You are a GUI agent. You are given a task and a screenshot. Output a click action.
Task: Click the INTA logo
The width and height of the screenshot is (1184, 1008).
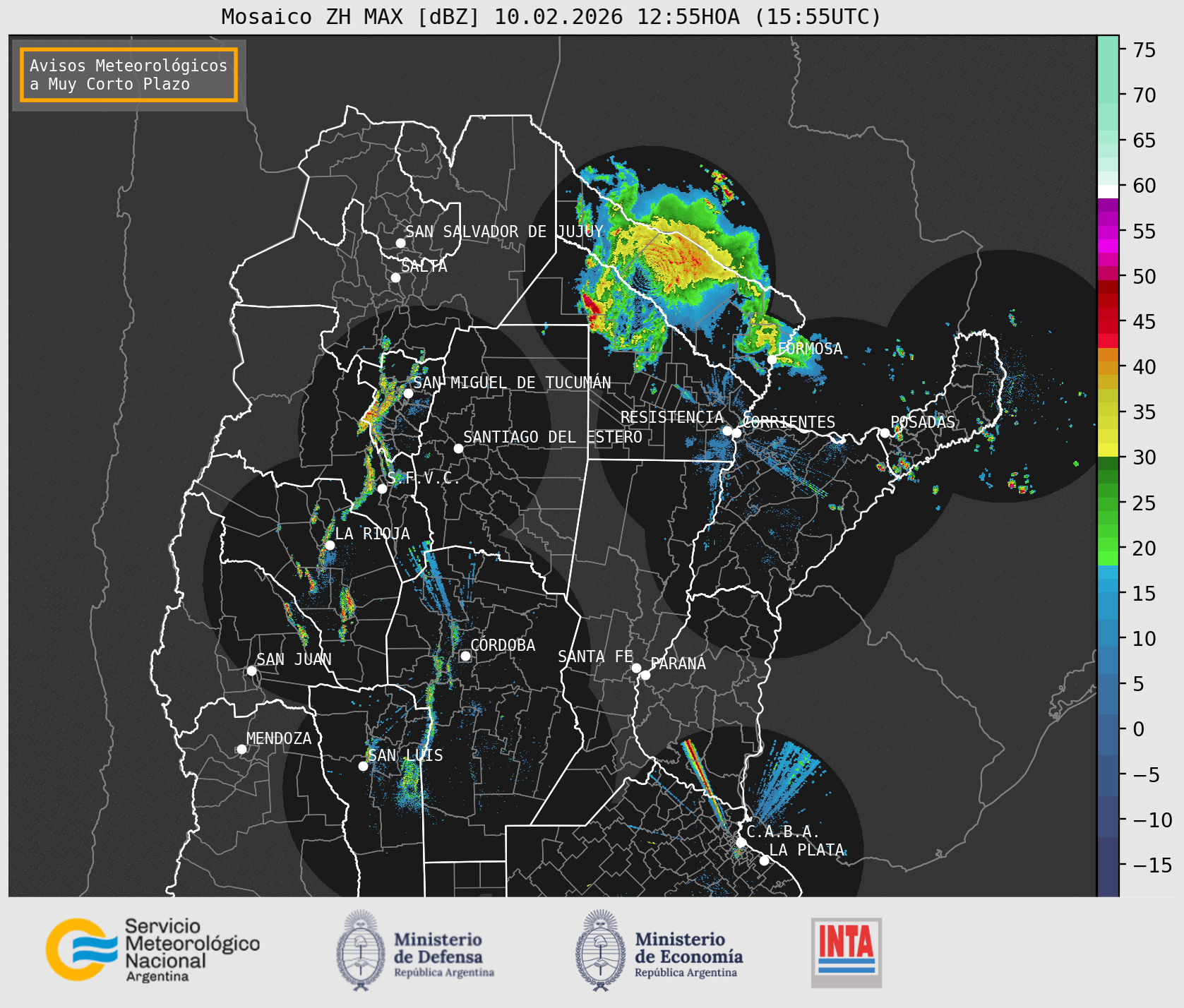pos(847,952)
